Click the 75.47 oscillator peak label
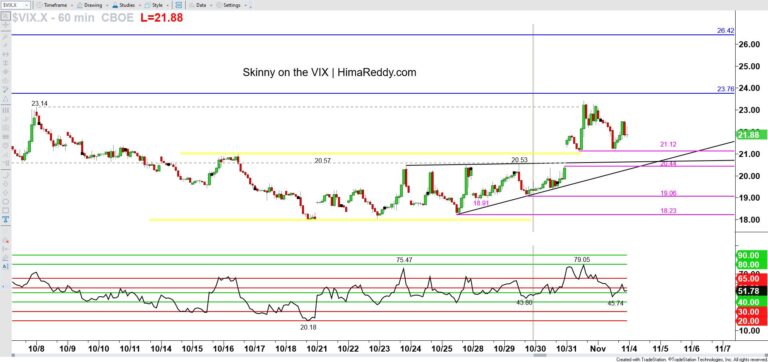This screenshot has height=362, width=768. click(405, 260)
